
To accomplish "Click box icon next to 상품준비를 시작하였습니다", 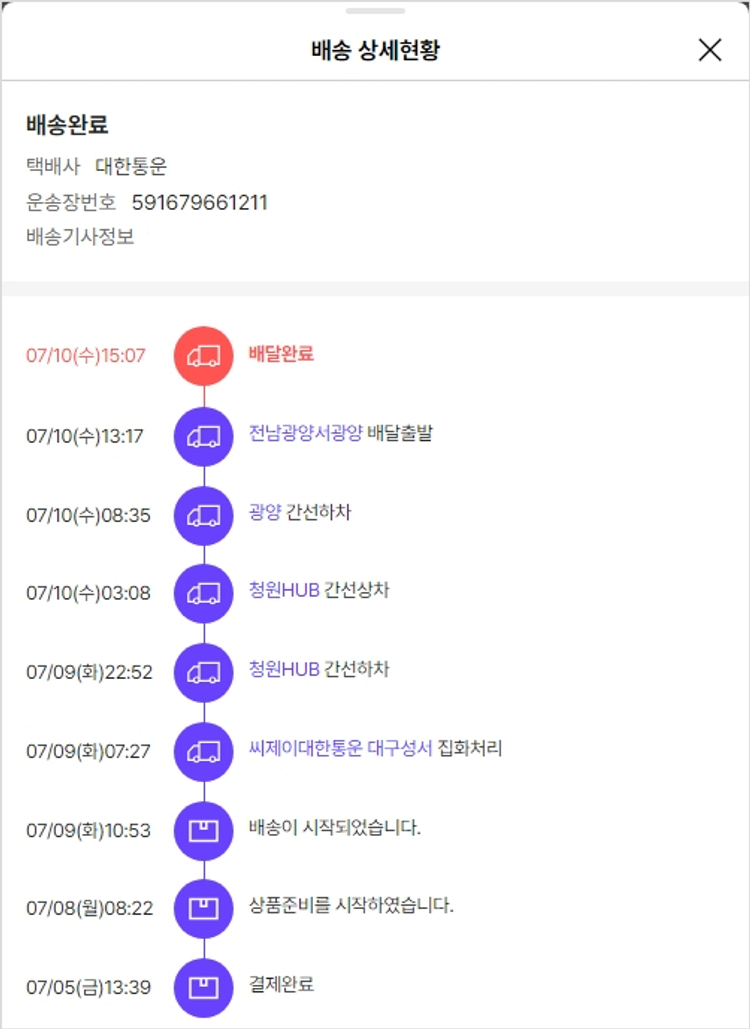I will coord(204,908).
